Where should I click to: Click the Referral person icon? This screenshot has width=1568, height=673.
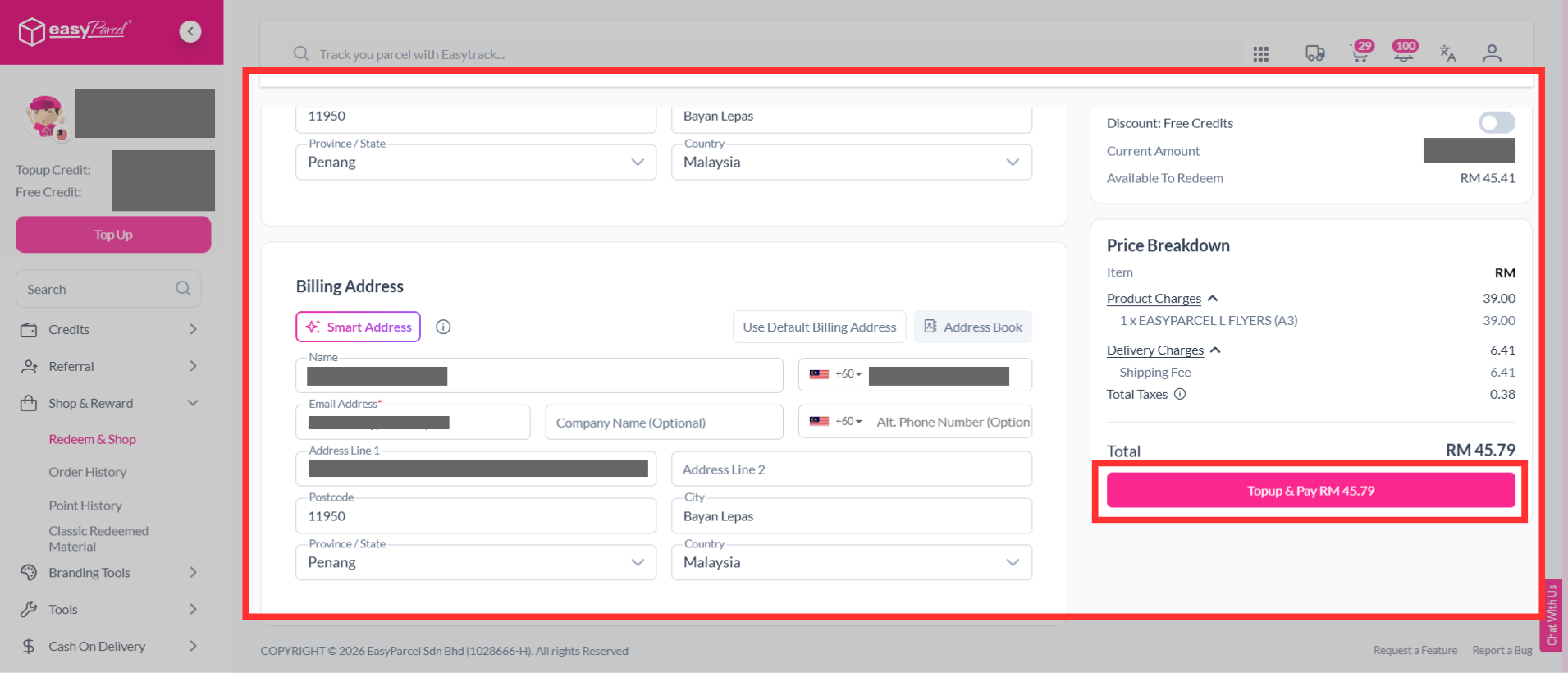[x=29, y=367]
